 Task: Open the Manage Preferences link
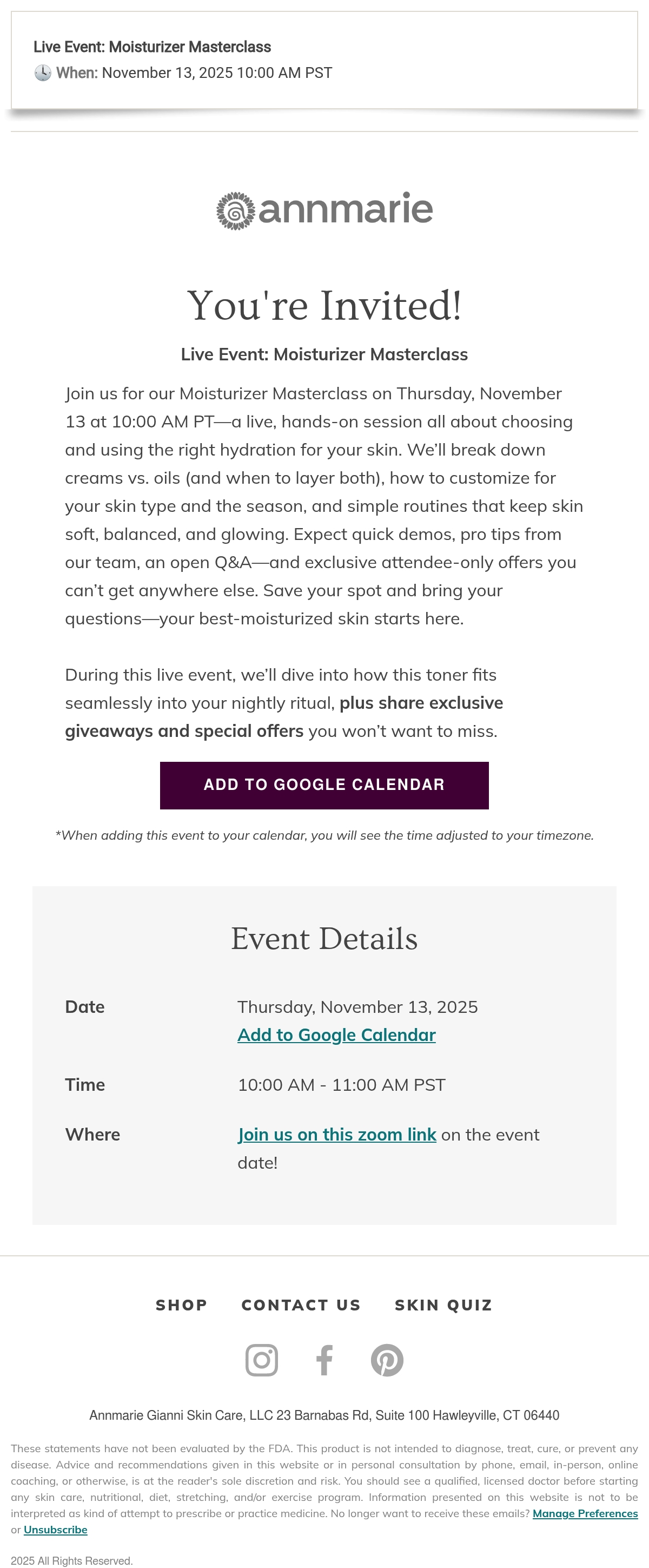tap(585, 1513)
